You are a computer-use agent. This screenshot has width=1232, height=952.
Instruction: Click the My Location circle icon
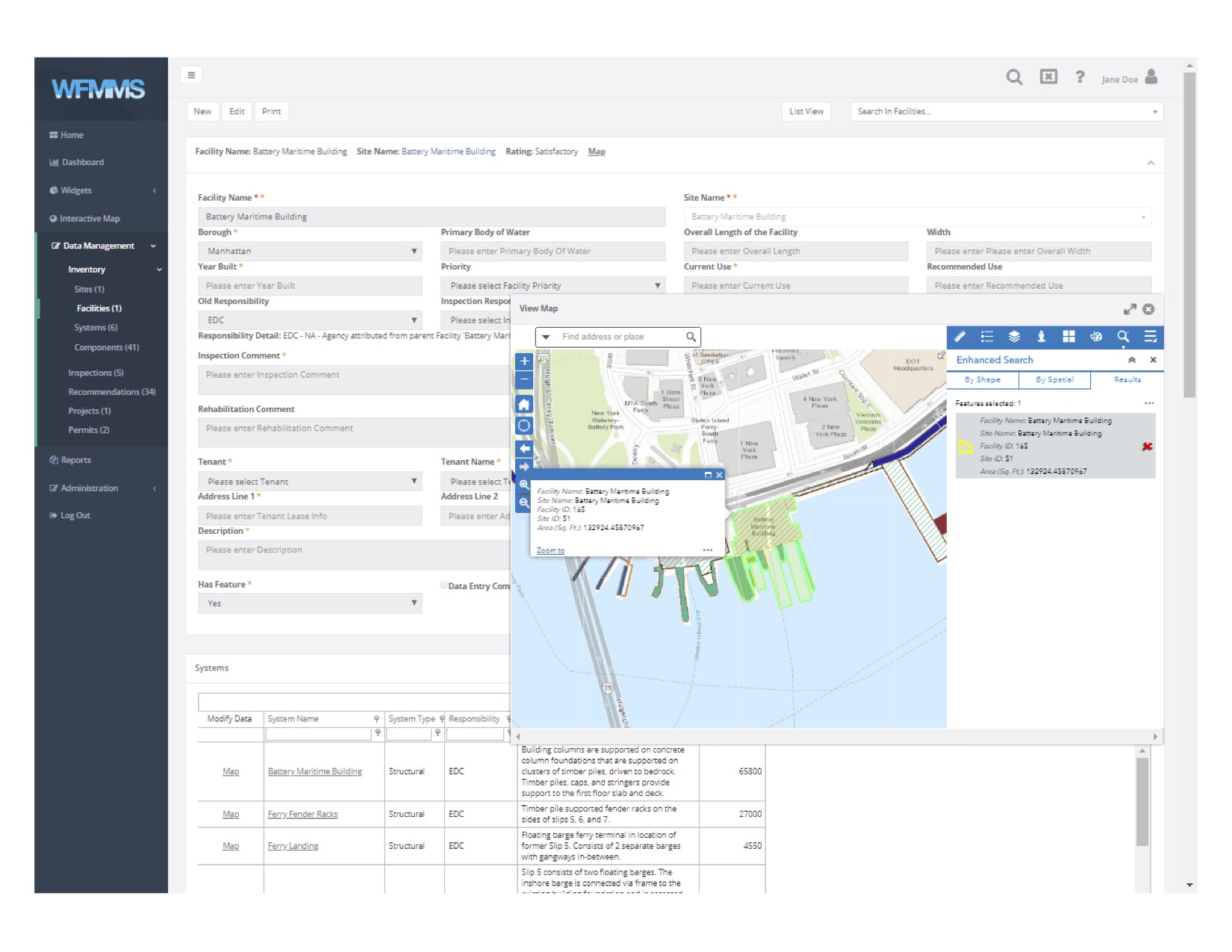pos(524,426)
